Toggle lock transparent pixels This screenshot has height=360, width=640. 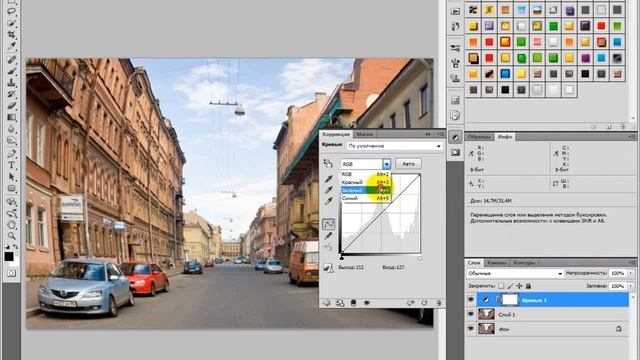[x=501, y=286]
